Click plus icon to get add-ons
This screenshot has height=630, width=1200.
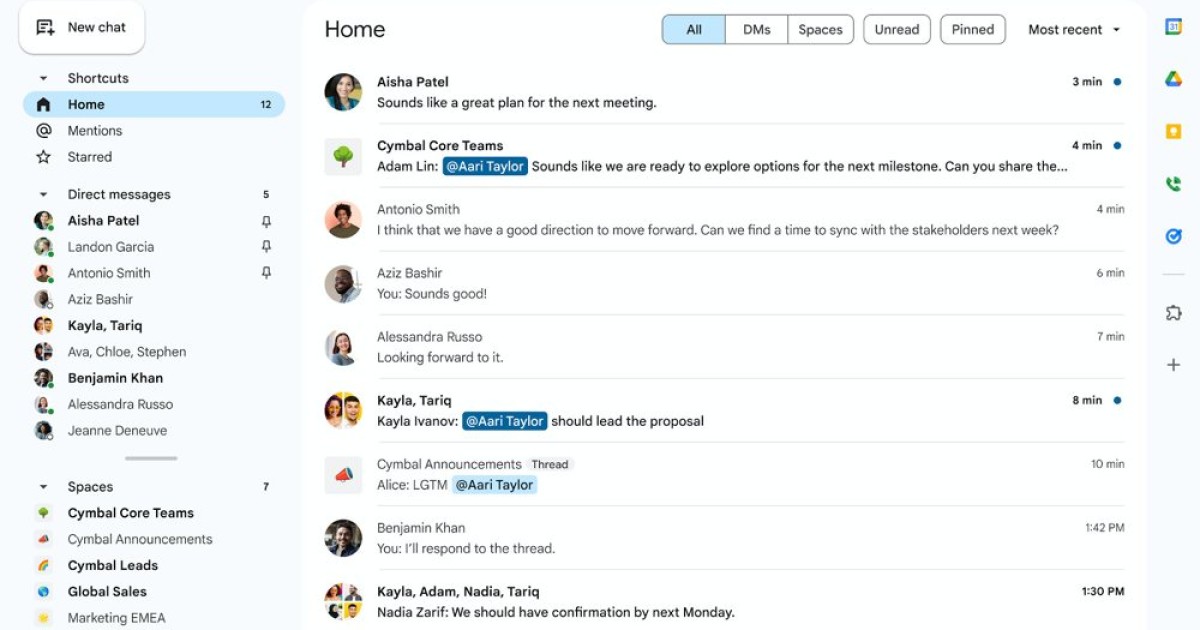[1173, 365]
